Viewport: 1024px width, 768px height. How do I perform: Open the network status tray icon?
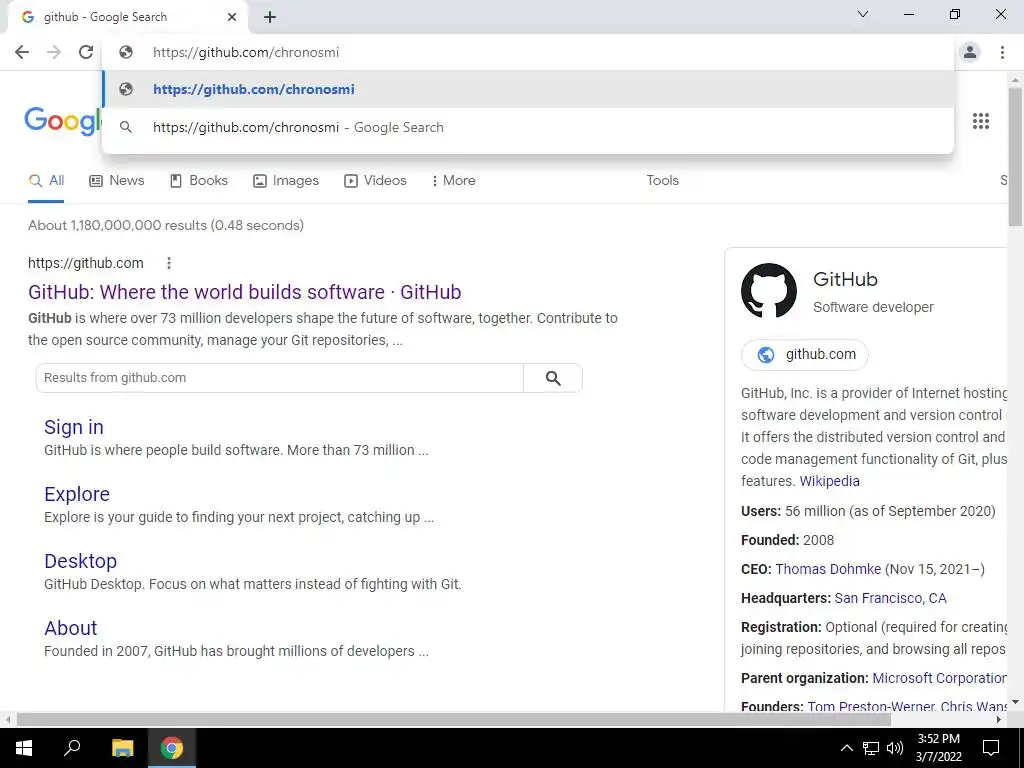[871, 748]
